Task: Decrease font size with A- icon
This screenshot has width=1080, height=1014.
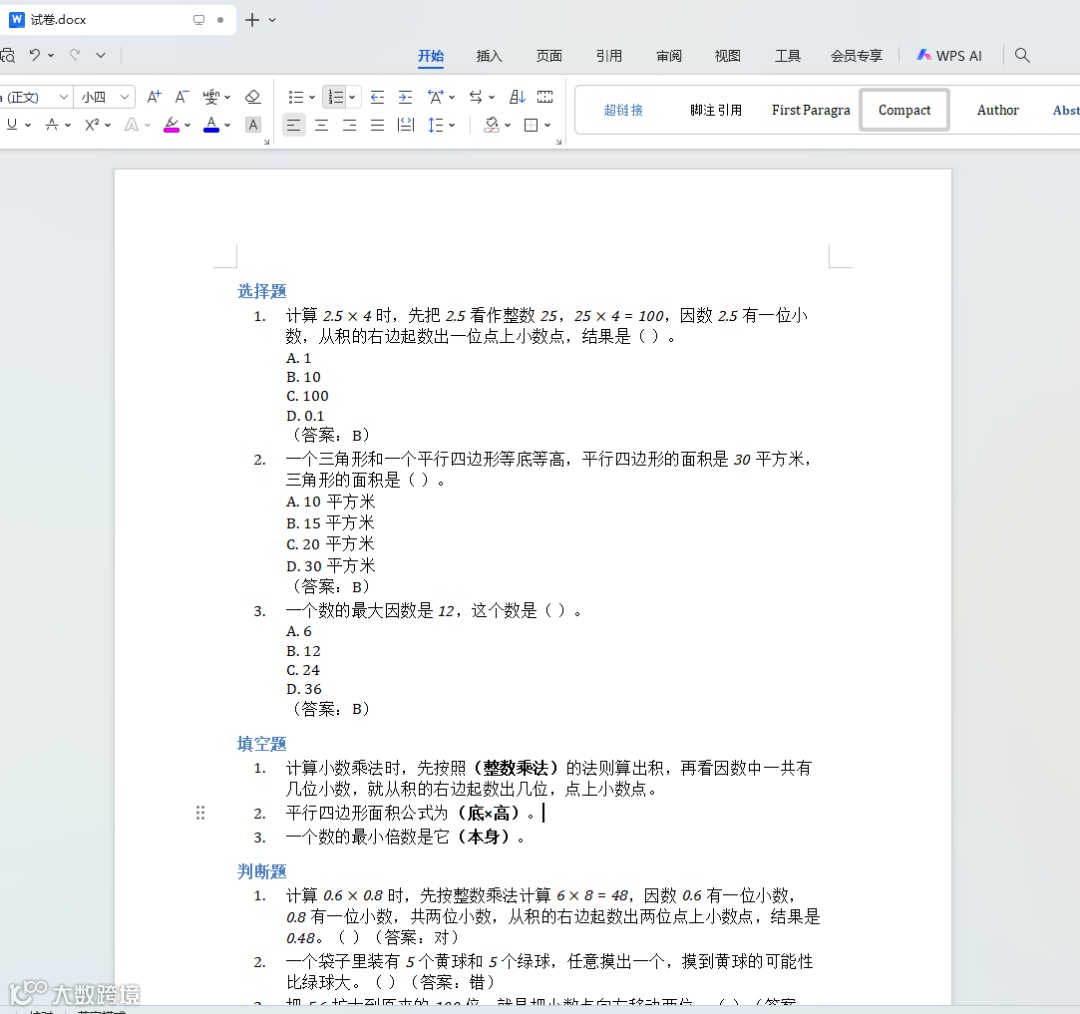Action: coord(181,97)
